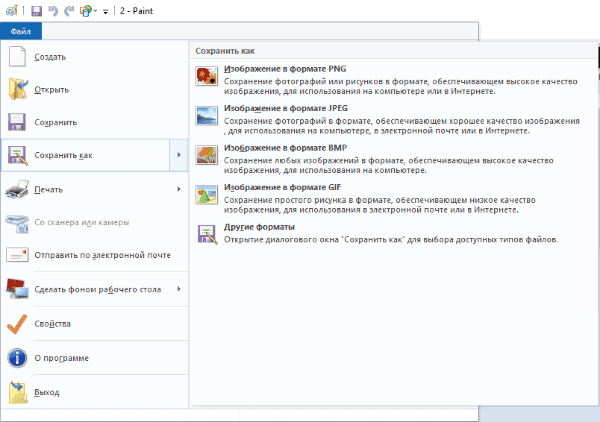Undo using the quick access arrow
This screenshot has width=600, height=422.
click(x=53, y=11)
